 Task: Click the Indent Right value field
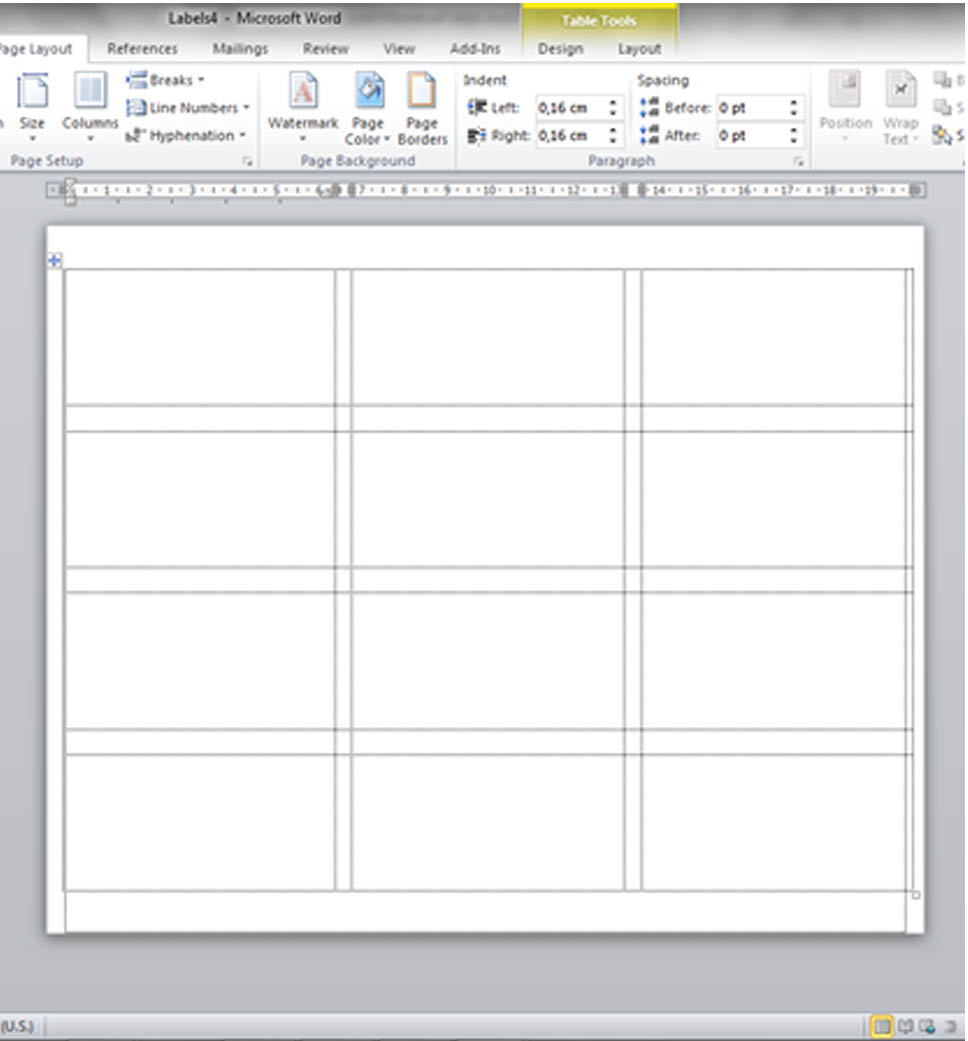pyautogui.click(x=571, y=135)
